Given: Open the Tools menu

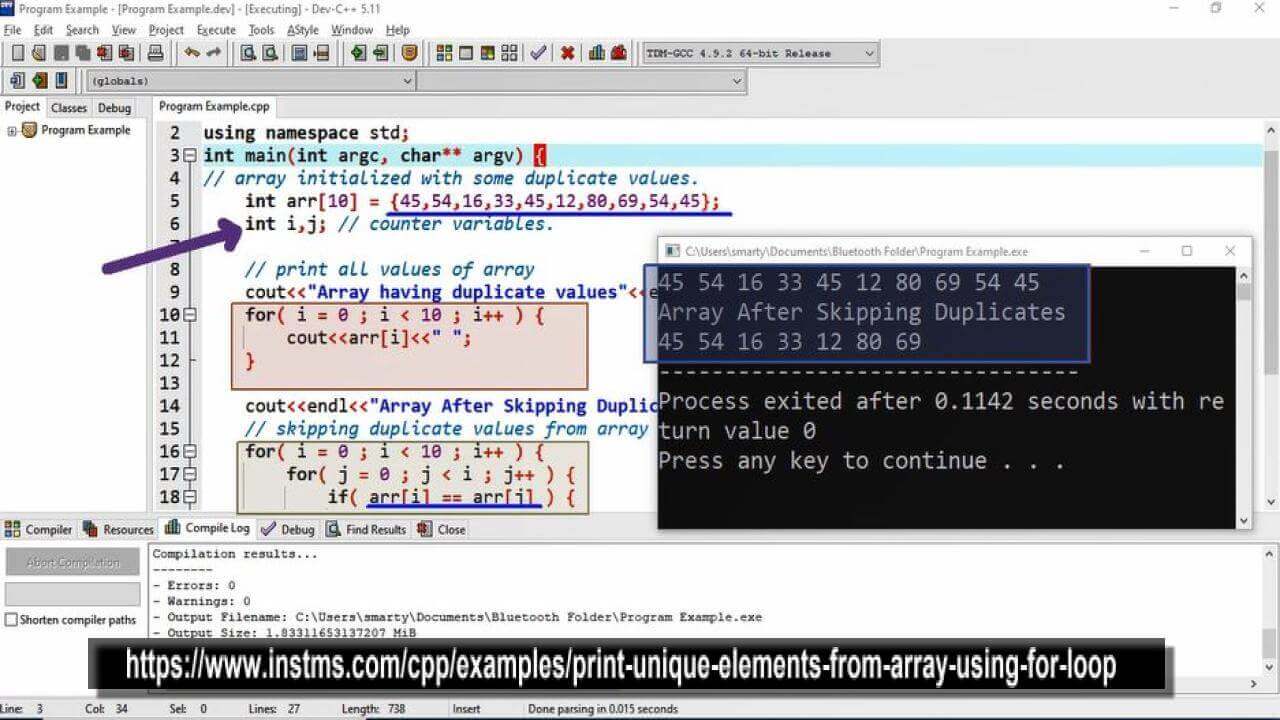Looking at the screenshot, I should (260, 29).
